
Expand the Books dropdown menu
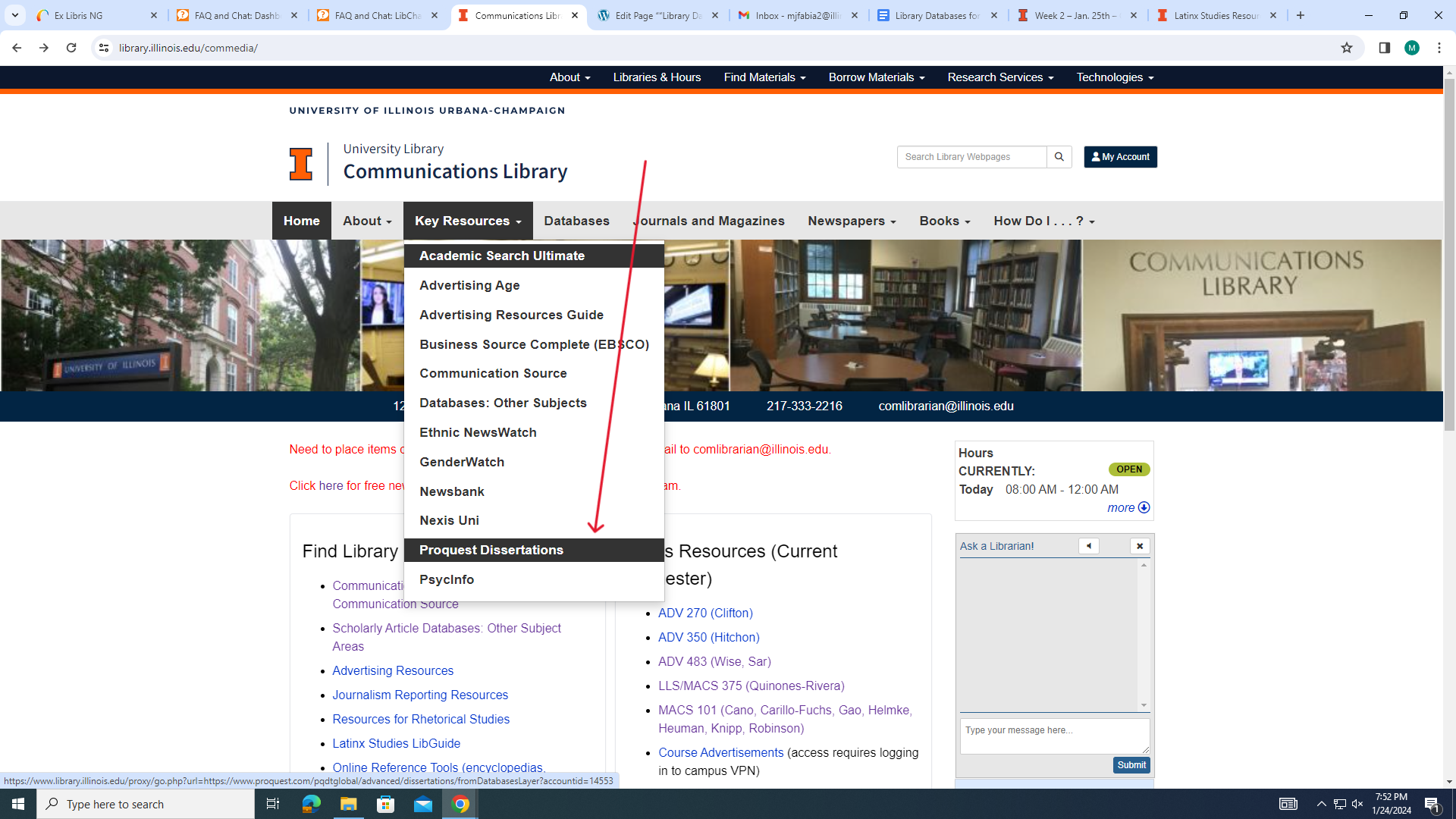pos(944,221)
